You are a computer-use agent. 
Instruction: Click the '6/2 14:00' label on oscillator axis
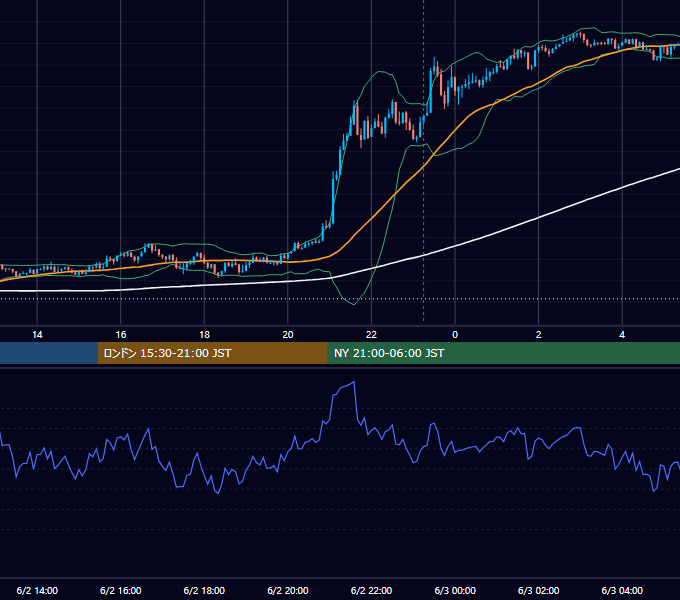pos(37,590)
